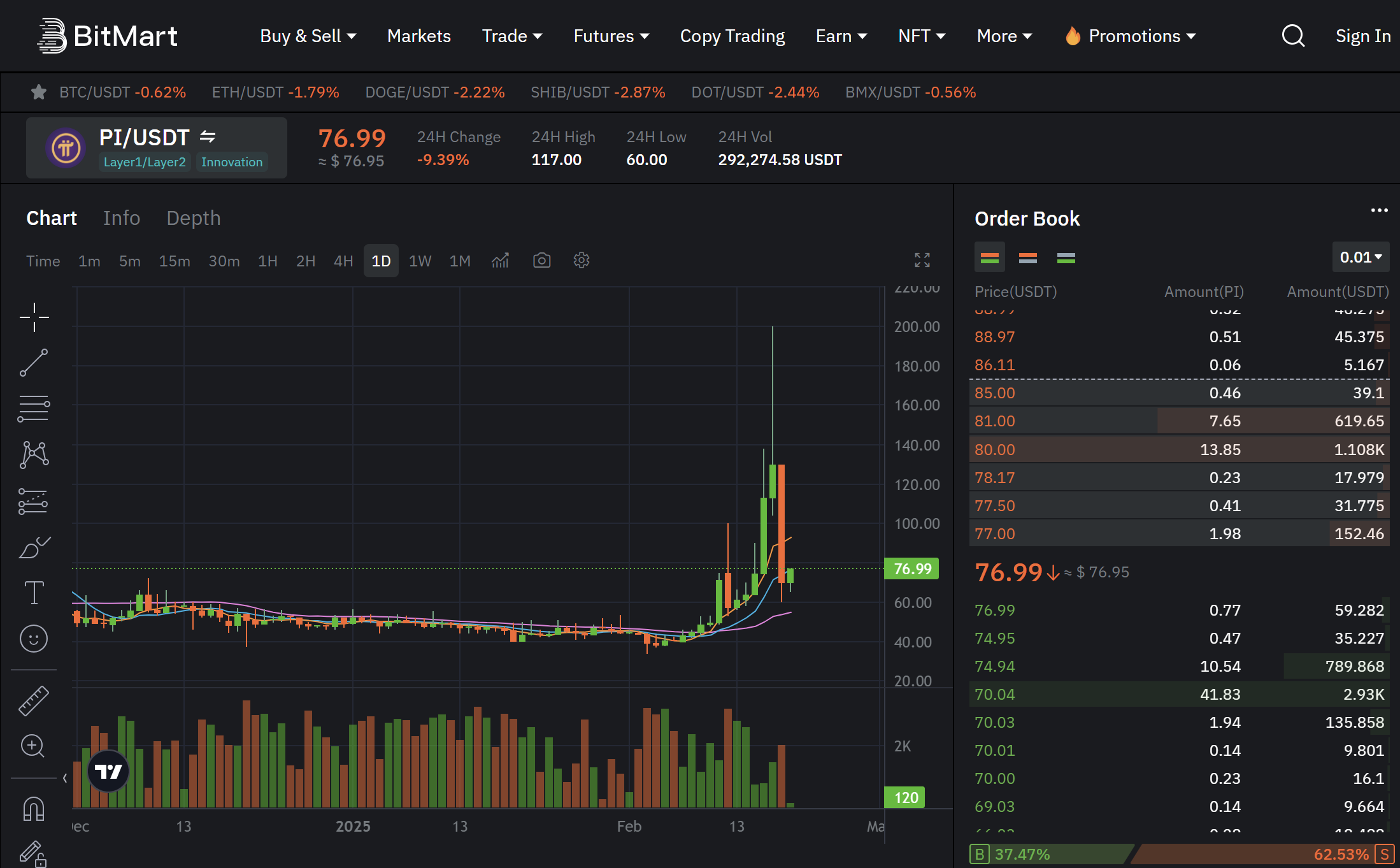This screenshot has height=868, width=1400.
Task: Select the 1m chart interval
Action: (x=89, y=261)
